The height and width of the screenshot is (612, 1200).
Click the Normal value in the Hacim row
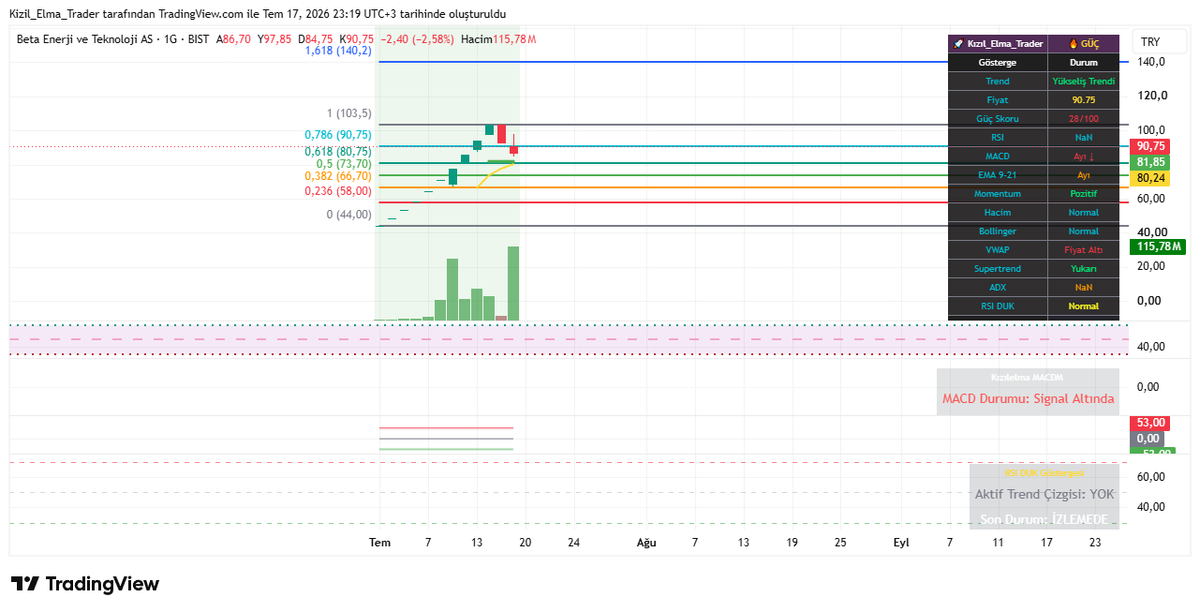[1084, 212]
